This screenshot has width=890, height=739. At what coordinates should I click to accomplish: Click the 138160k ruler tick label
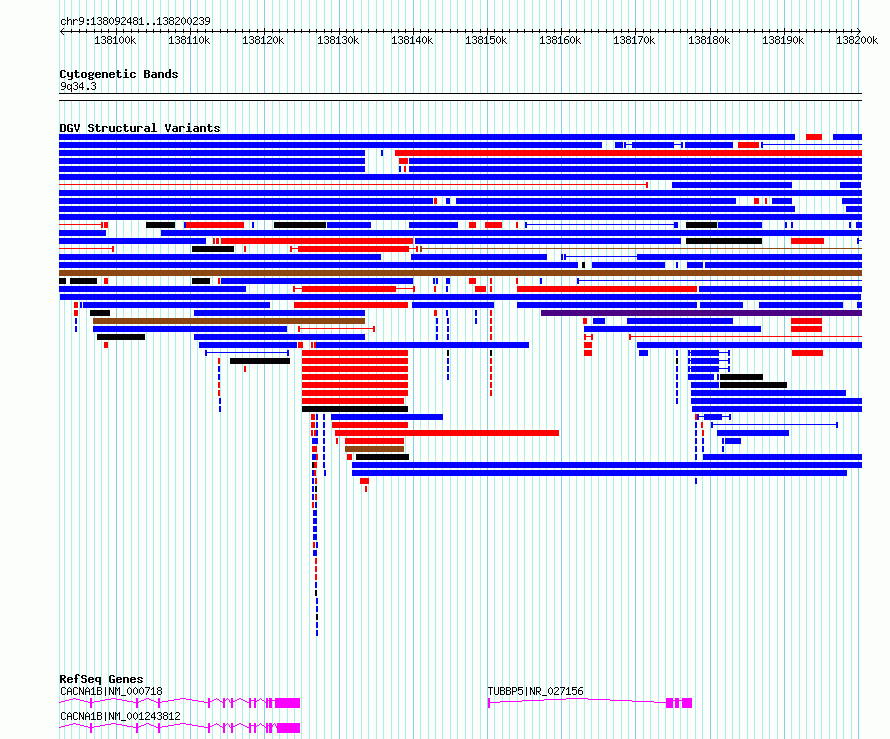click(x=560, y=40)
